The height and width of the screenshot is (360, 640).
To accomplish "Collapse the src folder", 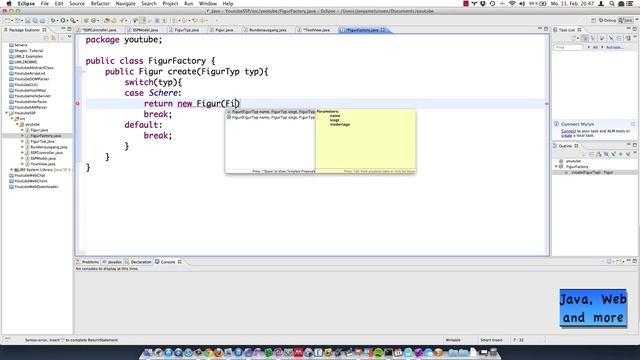I will pyautogui.click(x=12, y=119).
